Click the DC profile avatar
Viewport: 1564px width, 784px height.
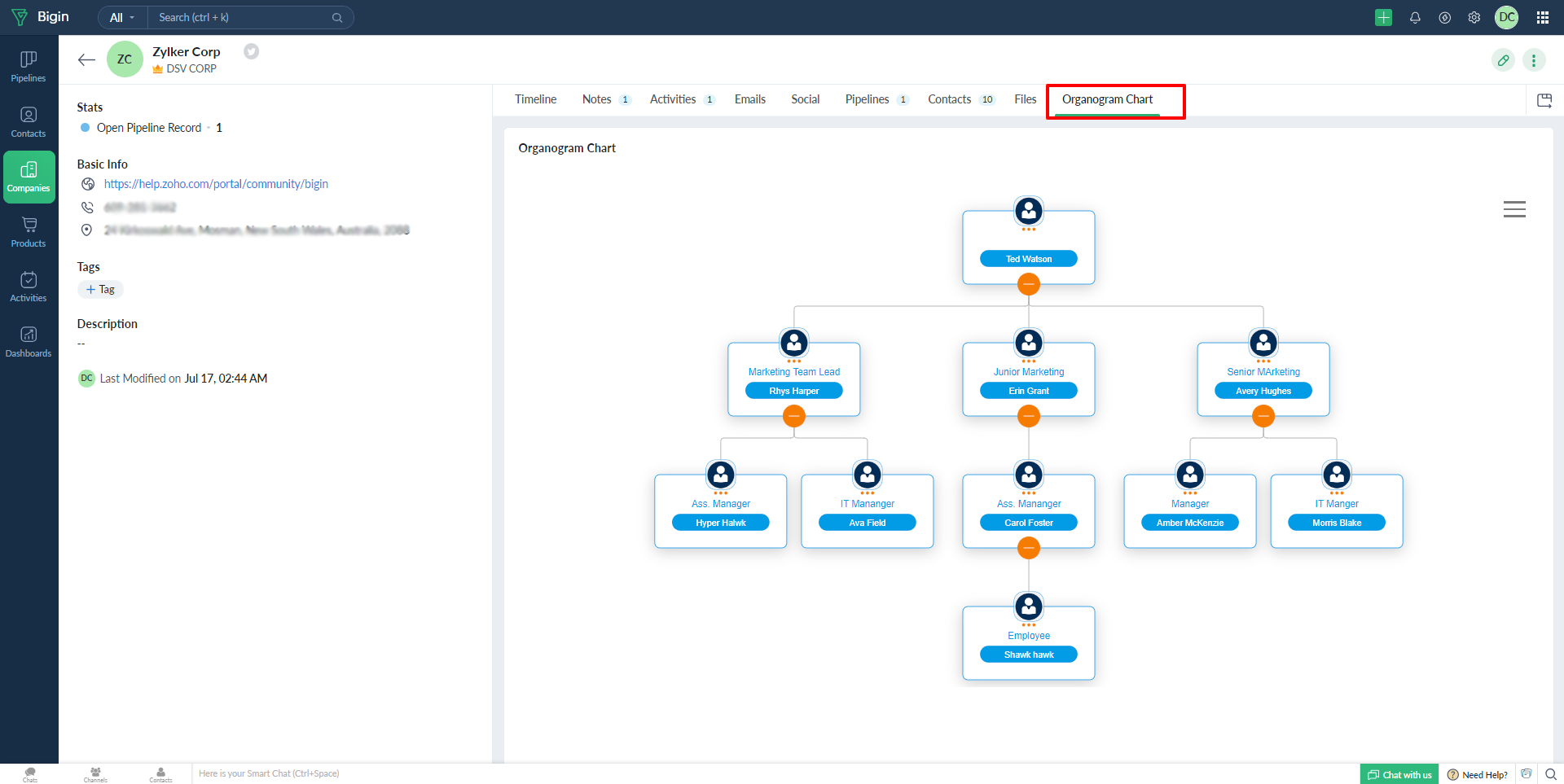coord(1507,17)
